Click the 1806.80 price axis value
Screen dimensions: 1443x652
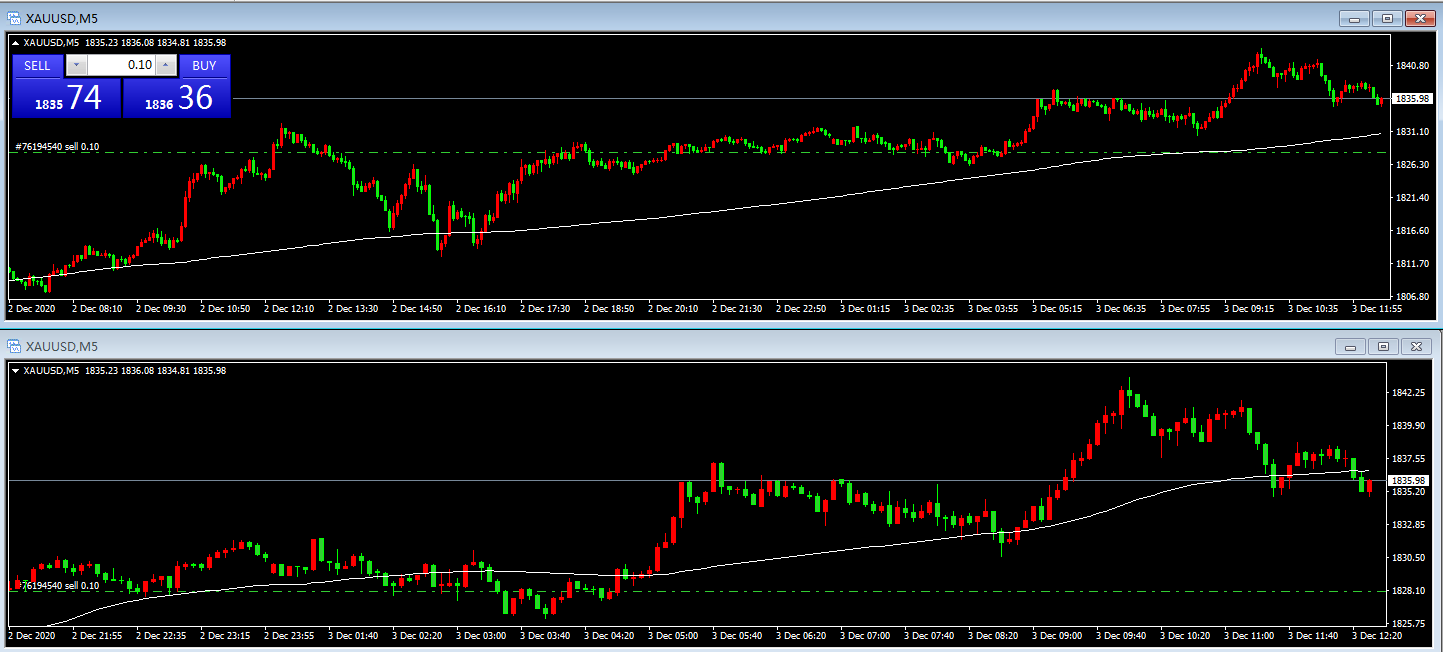1411,297
